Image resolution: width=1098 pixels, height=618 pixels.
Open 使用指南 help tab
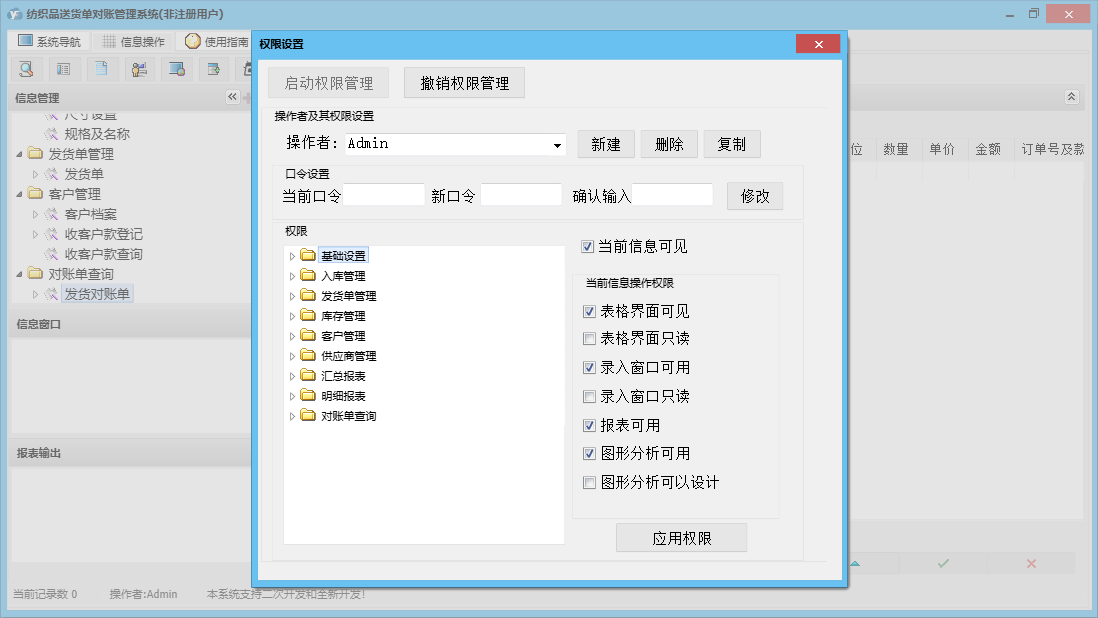(216, 41)
